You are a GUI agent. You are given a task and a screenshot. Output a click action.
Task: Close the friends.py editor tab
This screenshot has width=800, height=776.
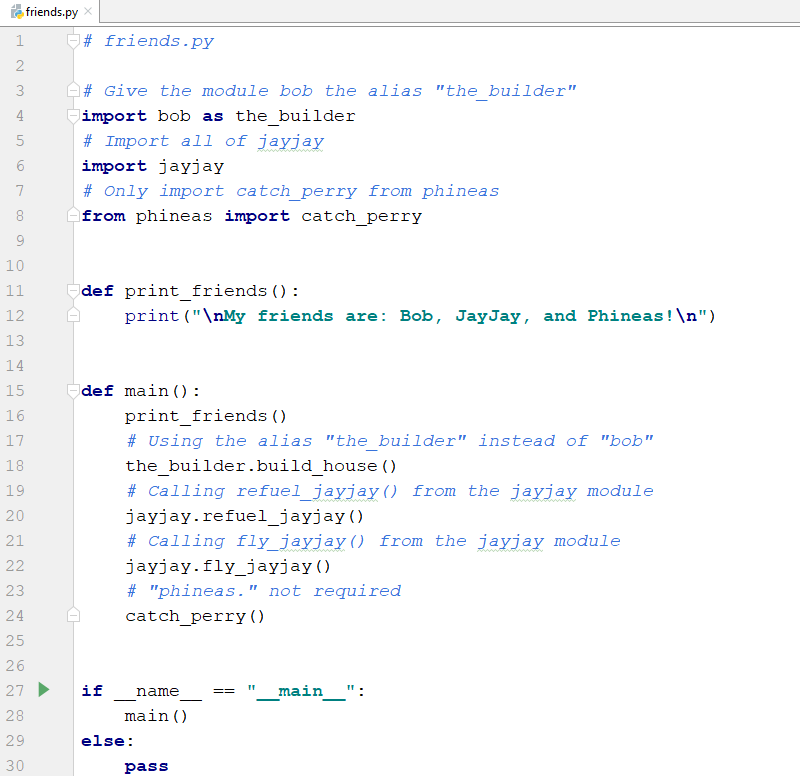tap(87, 11)
